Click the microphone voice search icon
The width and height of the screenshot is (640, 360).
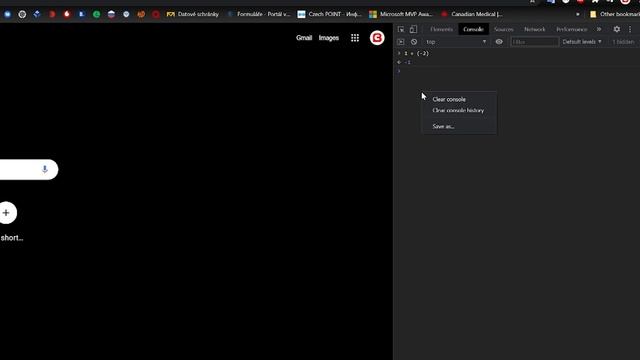[x=45, y=169]
